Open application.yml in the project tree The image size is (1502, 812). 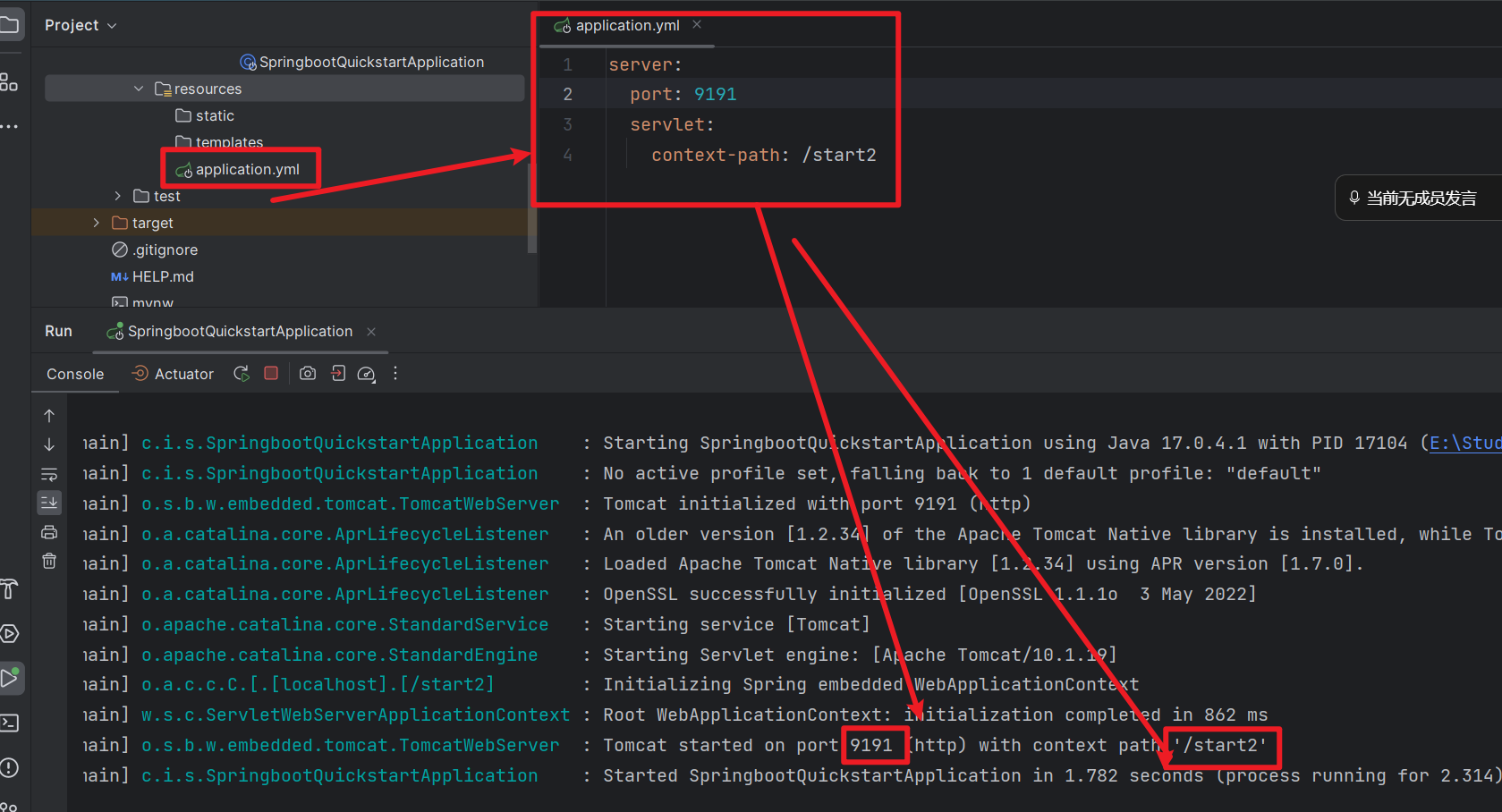(238, 169)
